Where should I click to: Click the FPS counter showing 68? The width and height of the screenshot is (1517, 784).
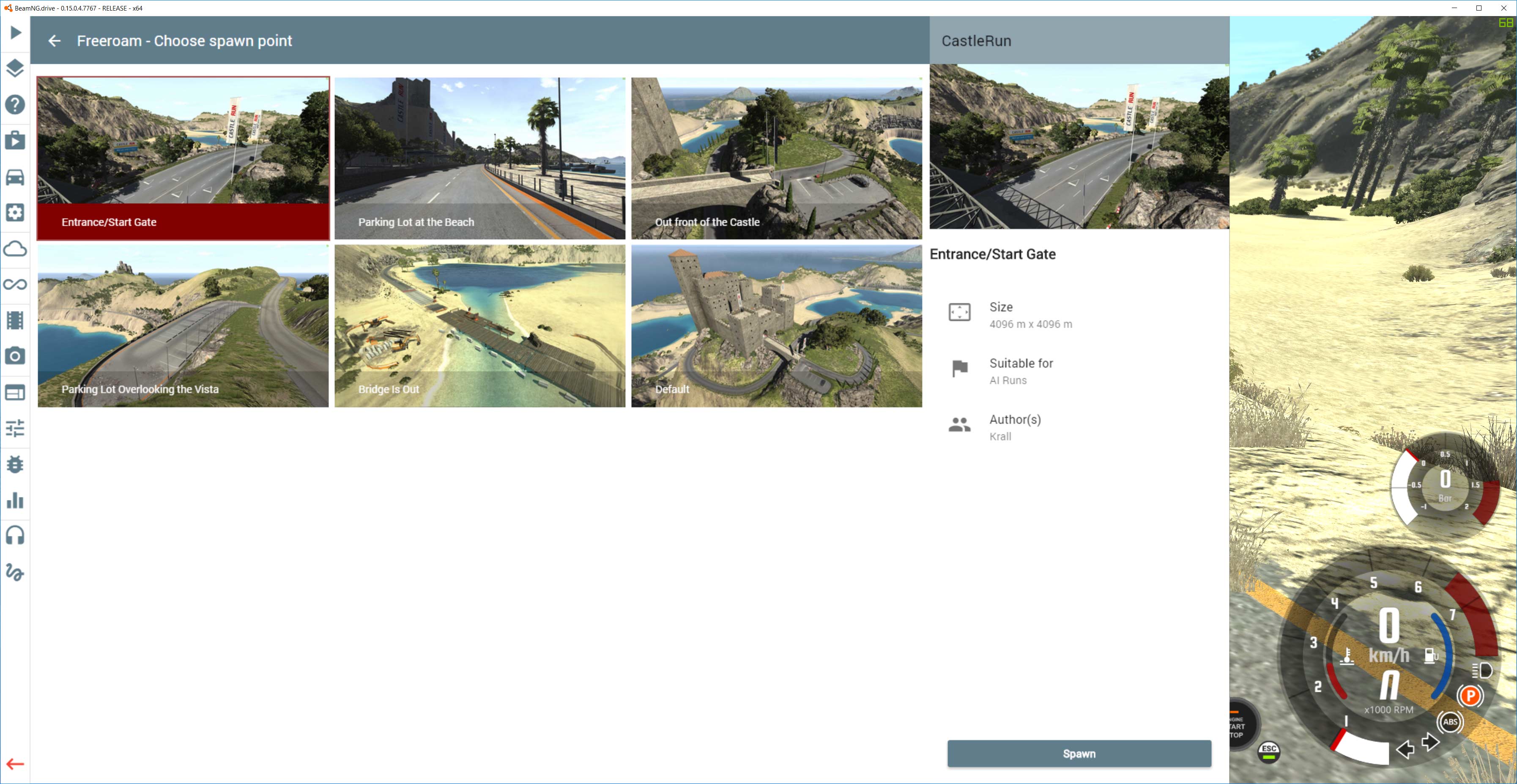click(x=1506, y=22)
